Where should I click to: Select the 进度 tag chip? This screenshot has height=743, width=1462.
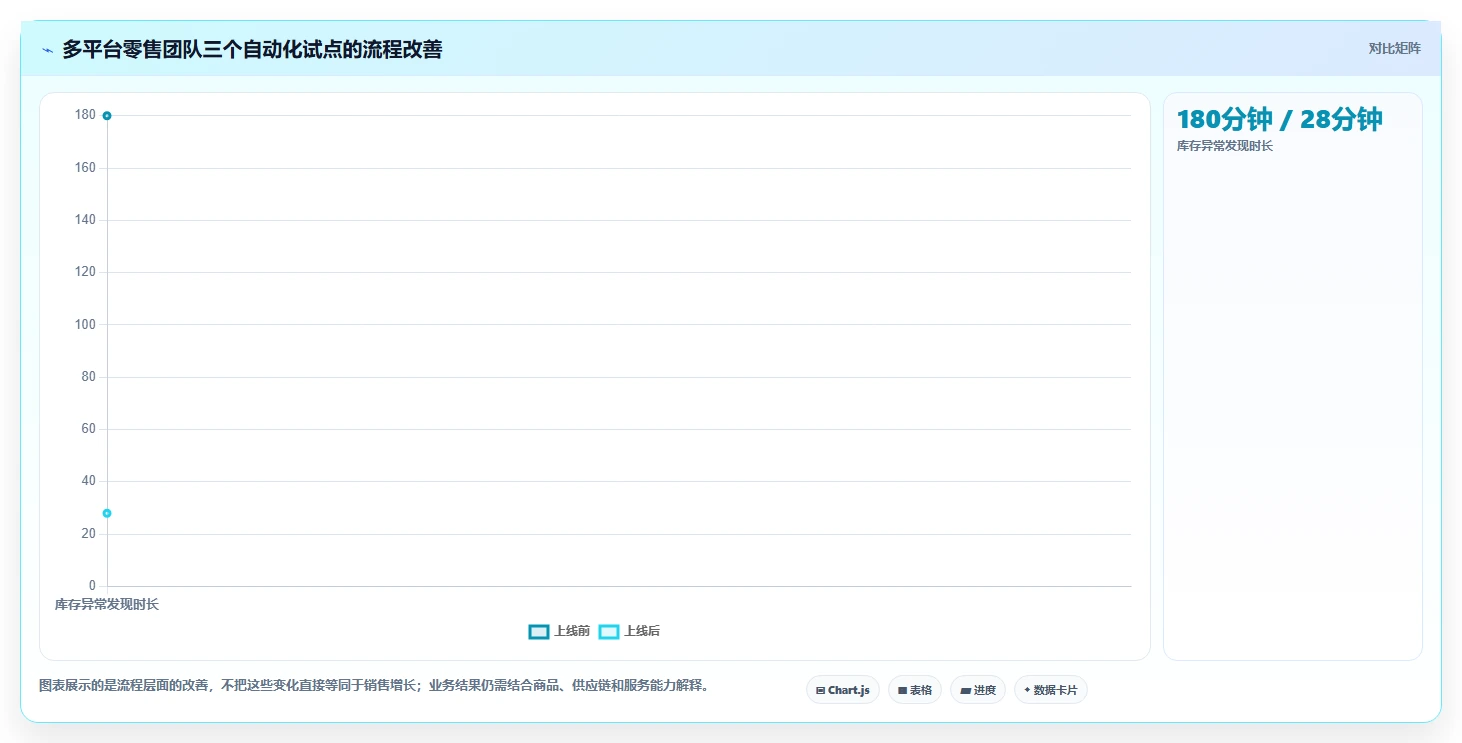point(978,690)
